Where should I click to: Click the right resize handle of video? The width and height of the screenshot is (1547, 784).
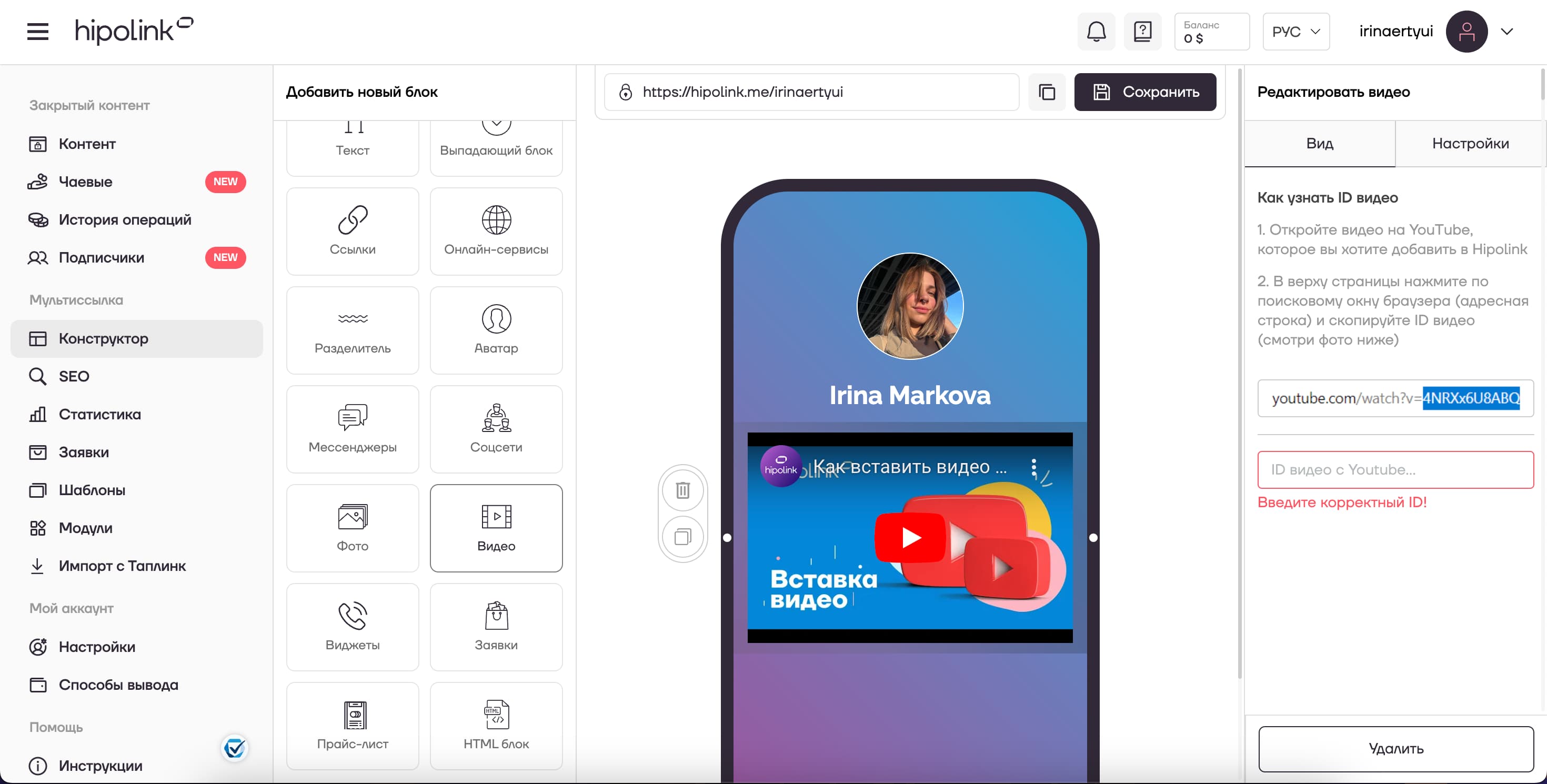pyautogui.click(x=1093, y=538)
